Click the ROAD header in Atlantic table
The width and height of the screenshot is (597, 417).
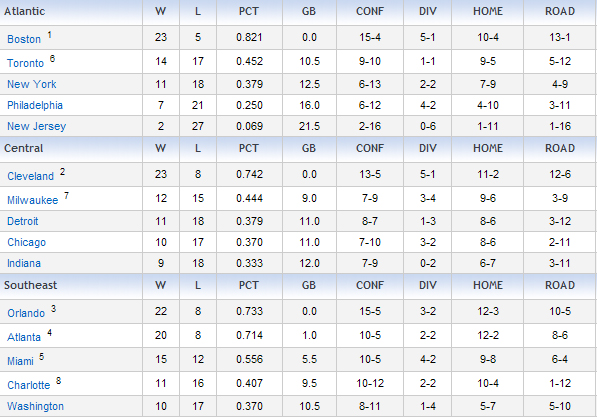(560, 11)
